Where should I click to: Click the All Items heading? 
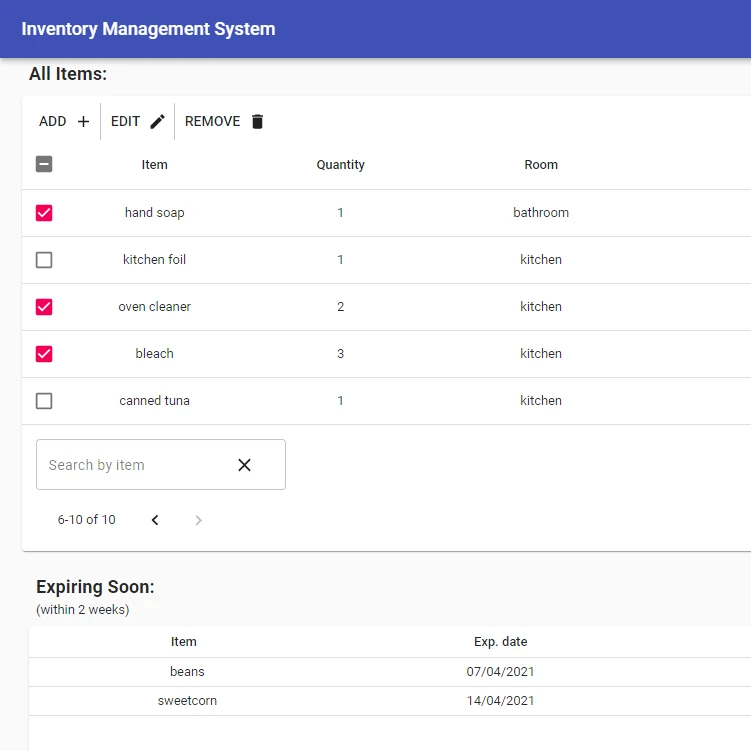click(68, 74)
